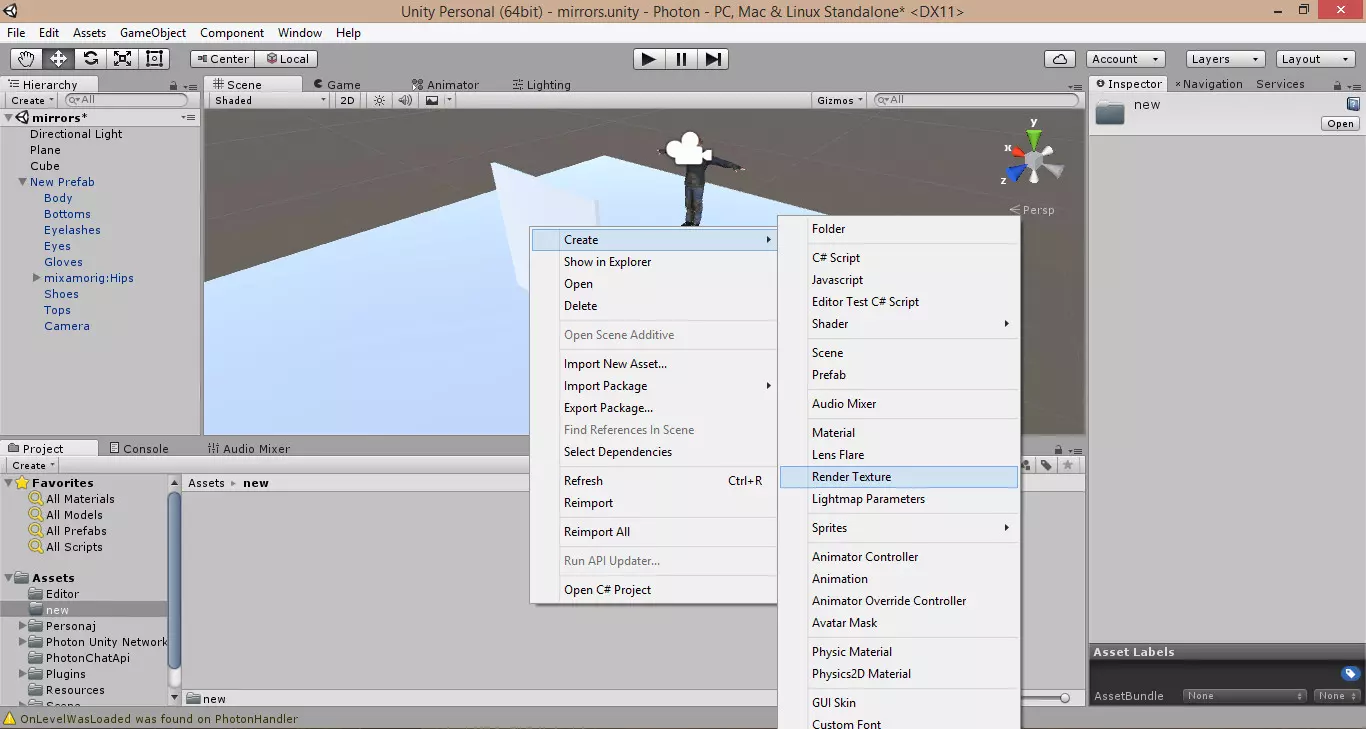
Task: Expand the mixamorig:Hips tree item
Action: (37, 278)
